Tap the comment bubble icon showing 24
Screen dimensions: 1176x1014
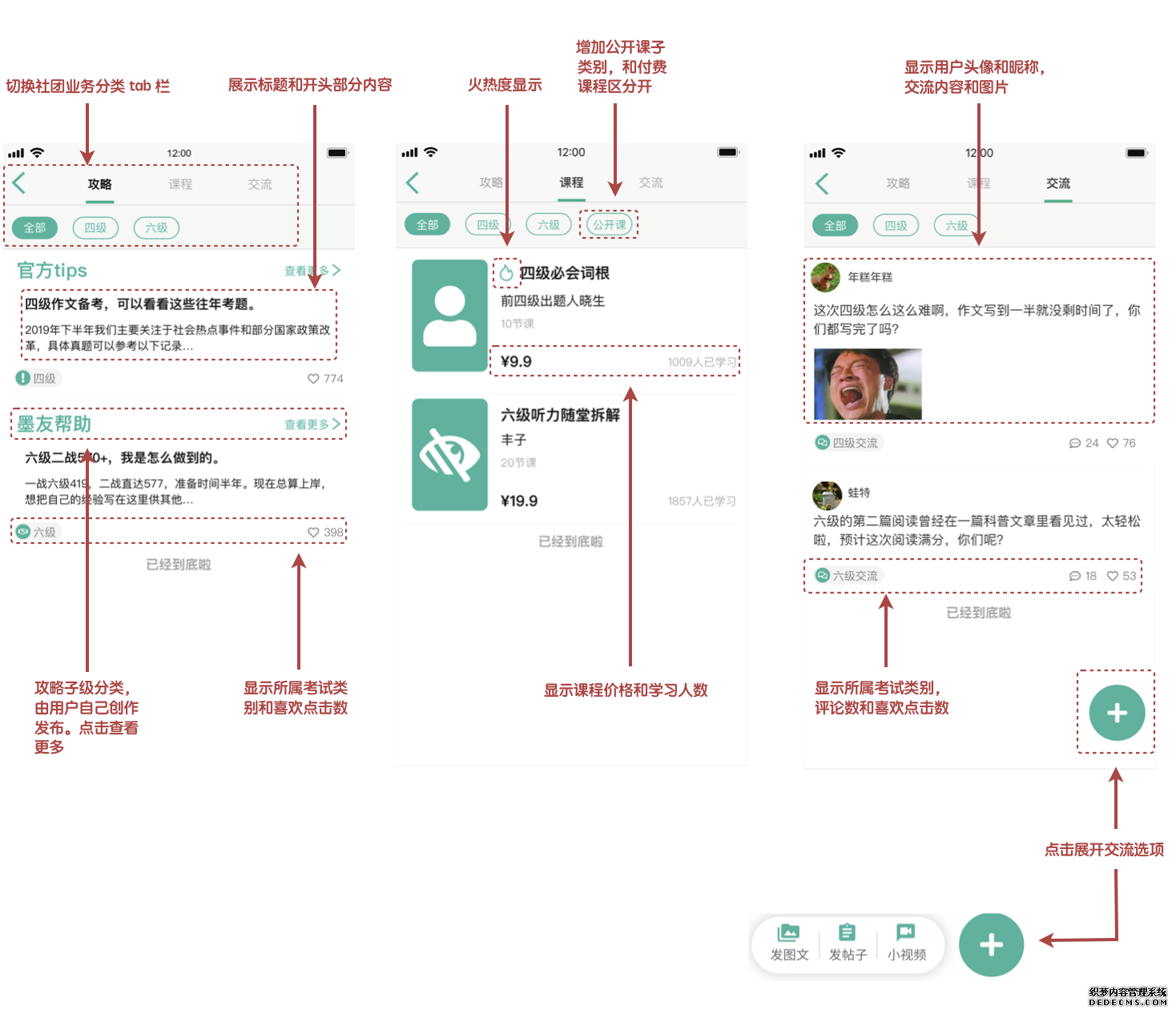click(1075, 443)
